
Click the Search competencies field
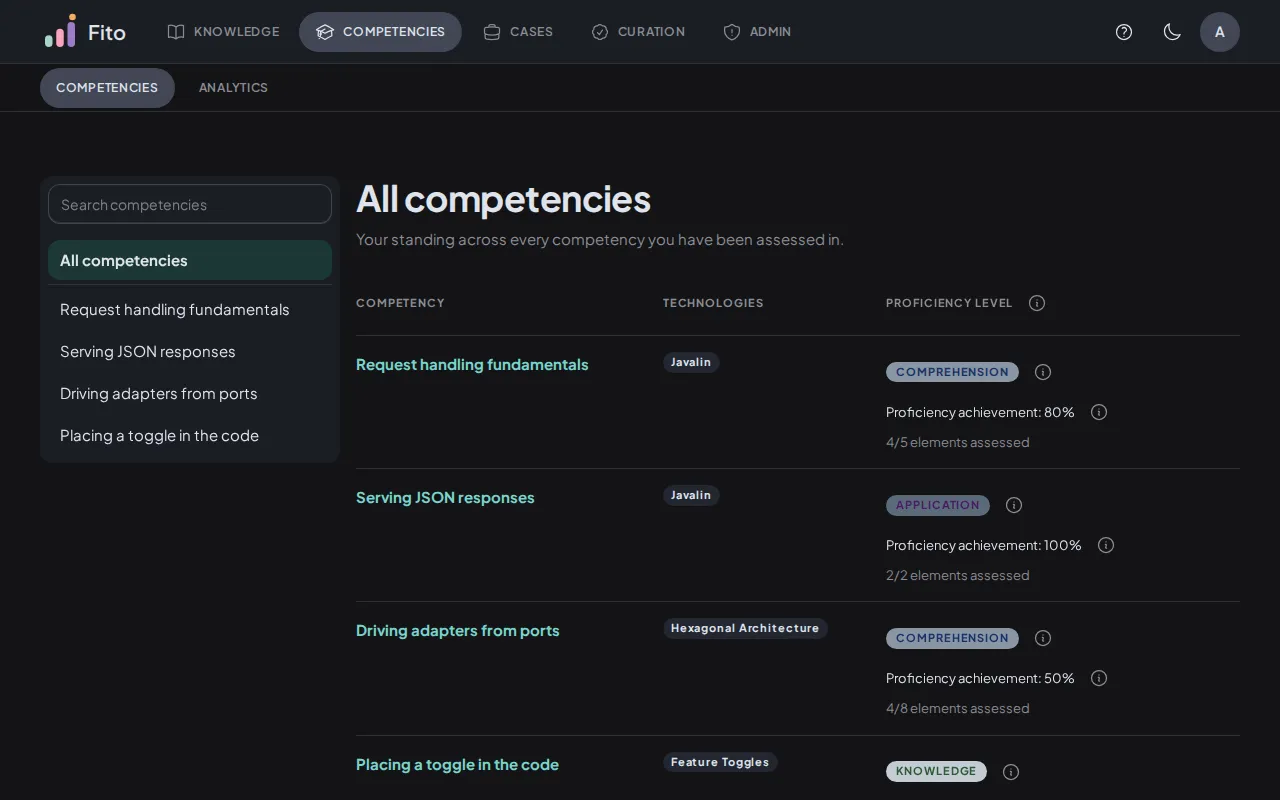coord(190,204)
